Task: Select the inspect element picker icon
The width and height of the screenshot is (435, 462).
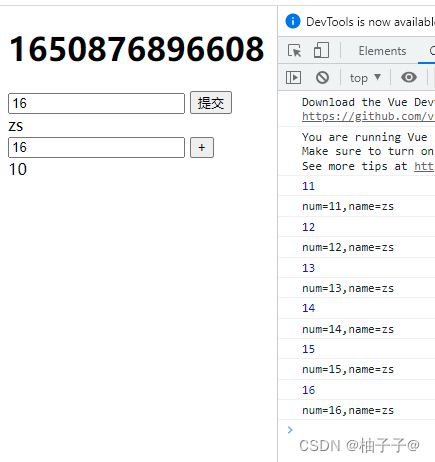Action: pos(294,51)
